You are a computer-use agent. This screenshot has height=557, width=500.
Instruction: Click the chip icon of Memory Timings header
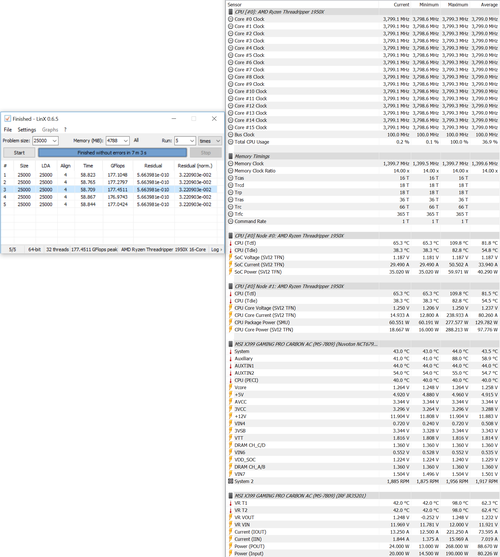pos(230,156)
